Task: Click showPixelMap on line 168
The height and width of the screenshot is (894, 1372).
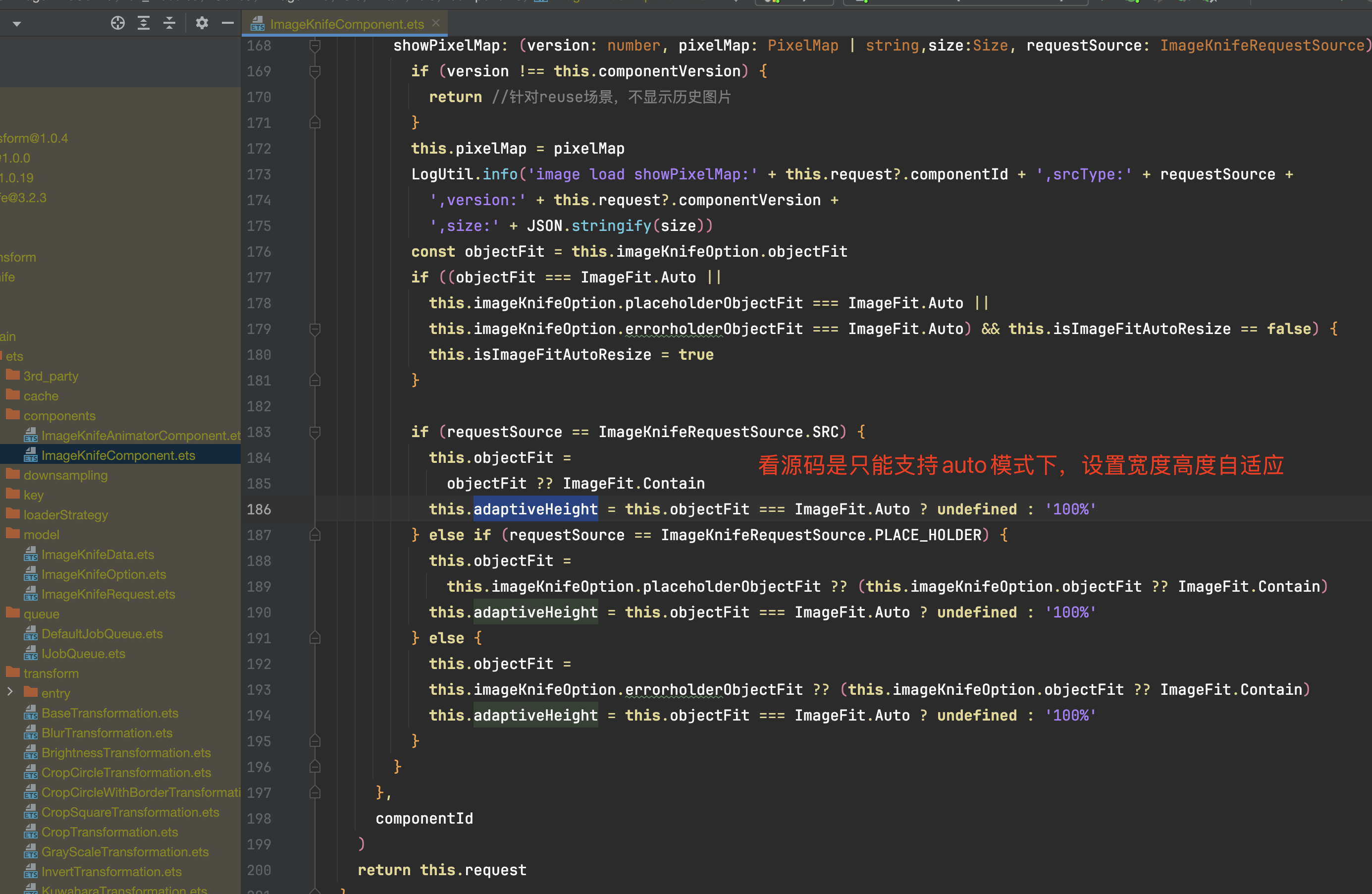Action: tap(446, 46)
